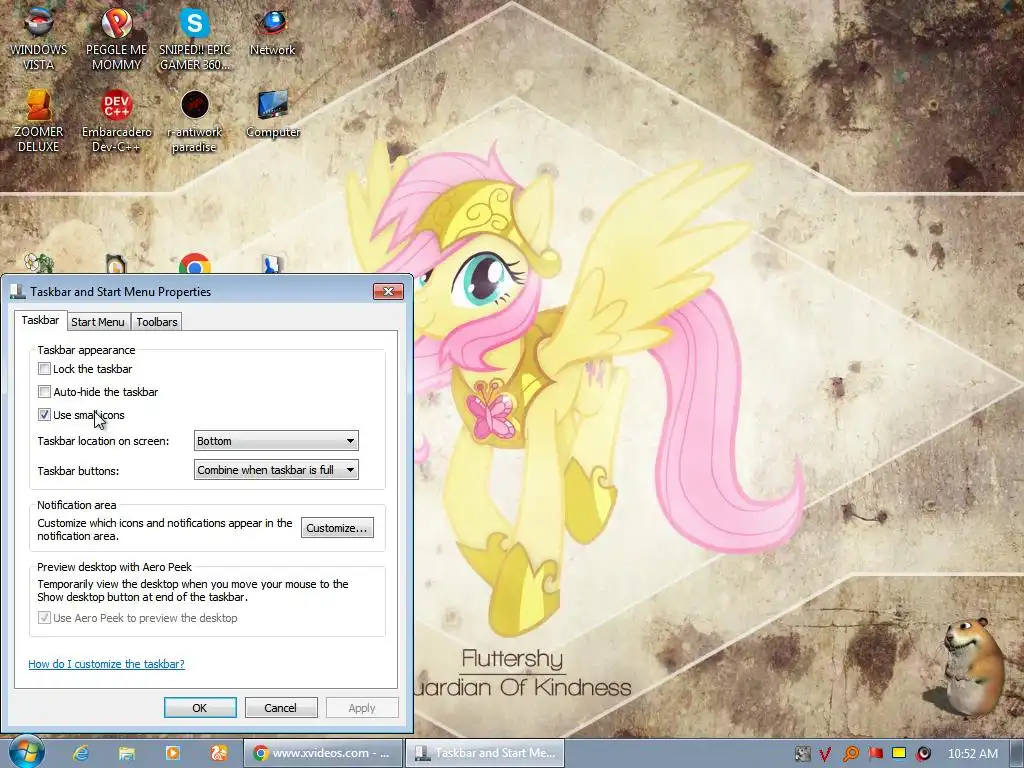Click Cancel in Taskbar properties dialog
The width and height of the screenshot is (1024, 768).
coord(281,708)
